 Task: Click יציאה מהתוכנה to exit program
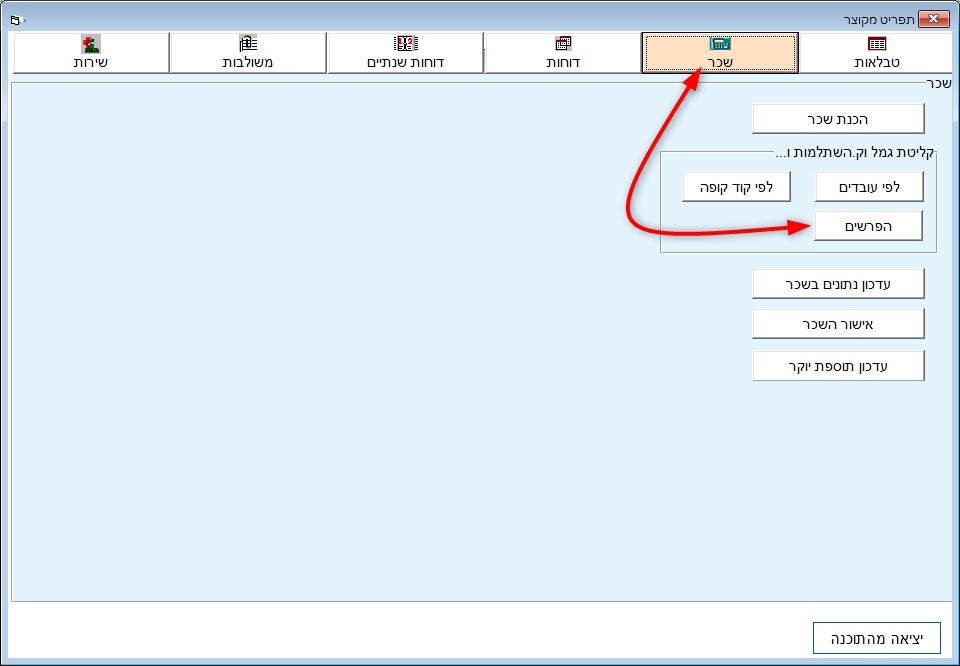click(x=877, y=638)
